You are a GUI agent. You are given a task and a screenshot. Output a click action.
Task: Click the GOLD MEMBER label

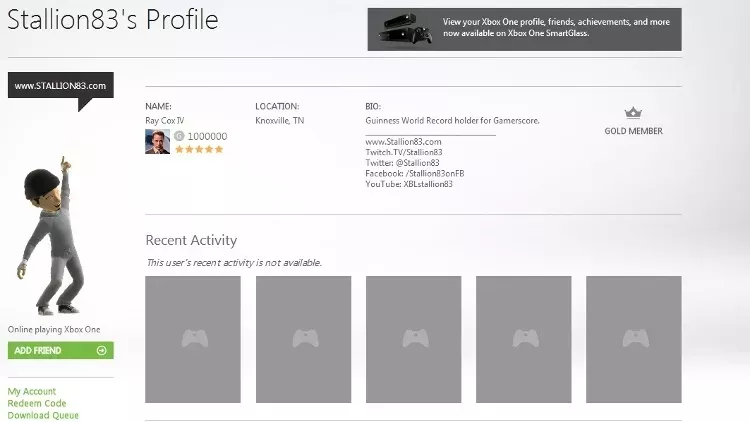(x=633, y=131)
